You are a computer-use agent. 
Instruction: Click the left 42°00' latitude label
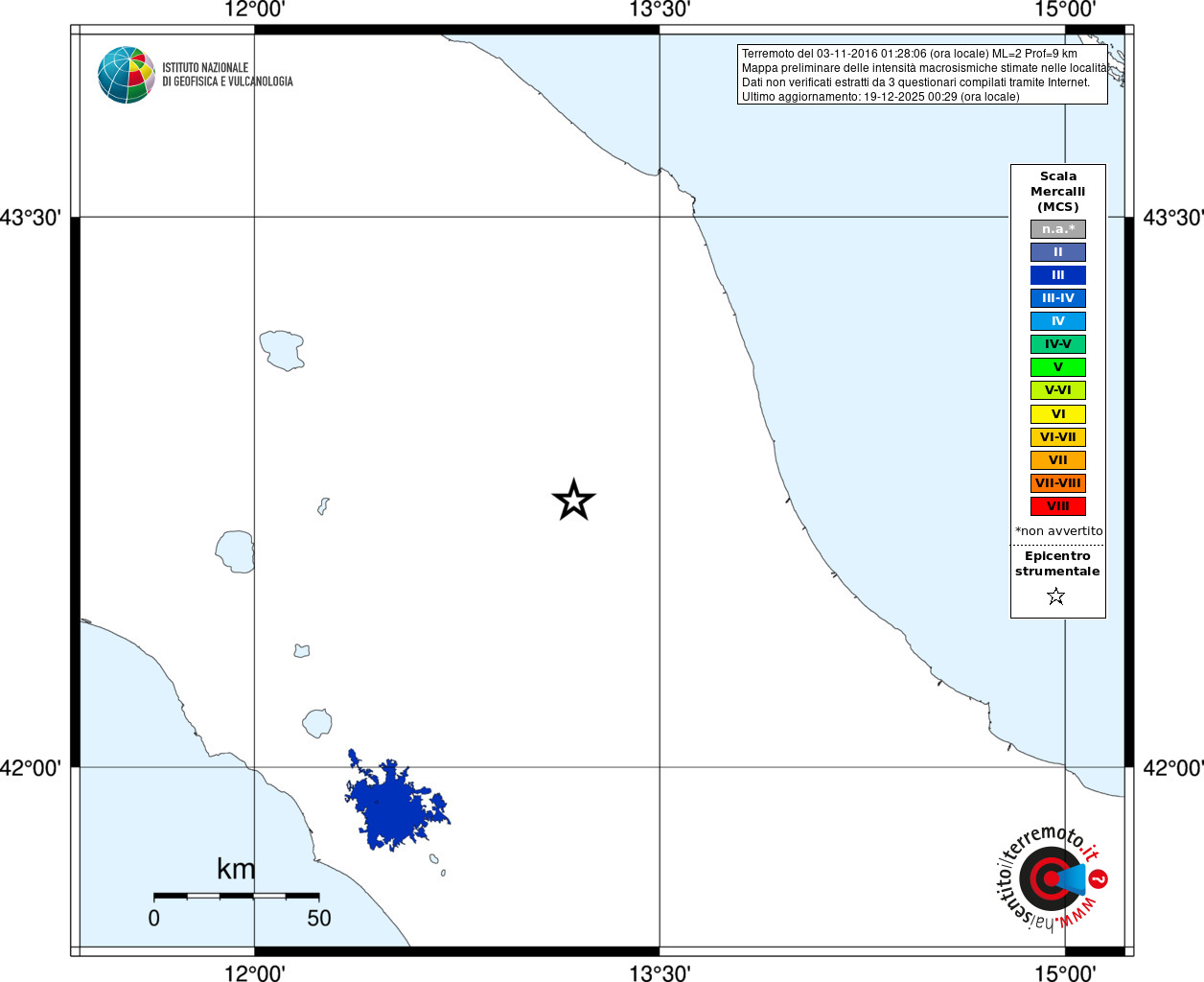coord(31,767)
